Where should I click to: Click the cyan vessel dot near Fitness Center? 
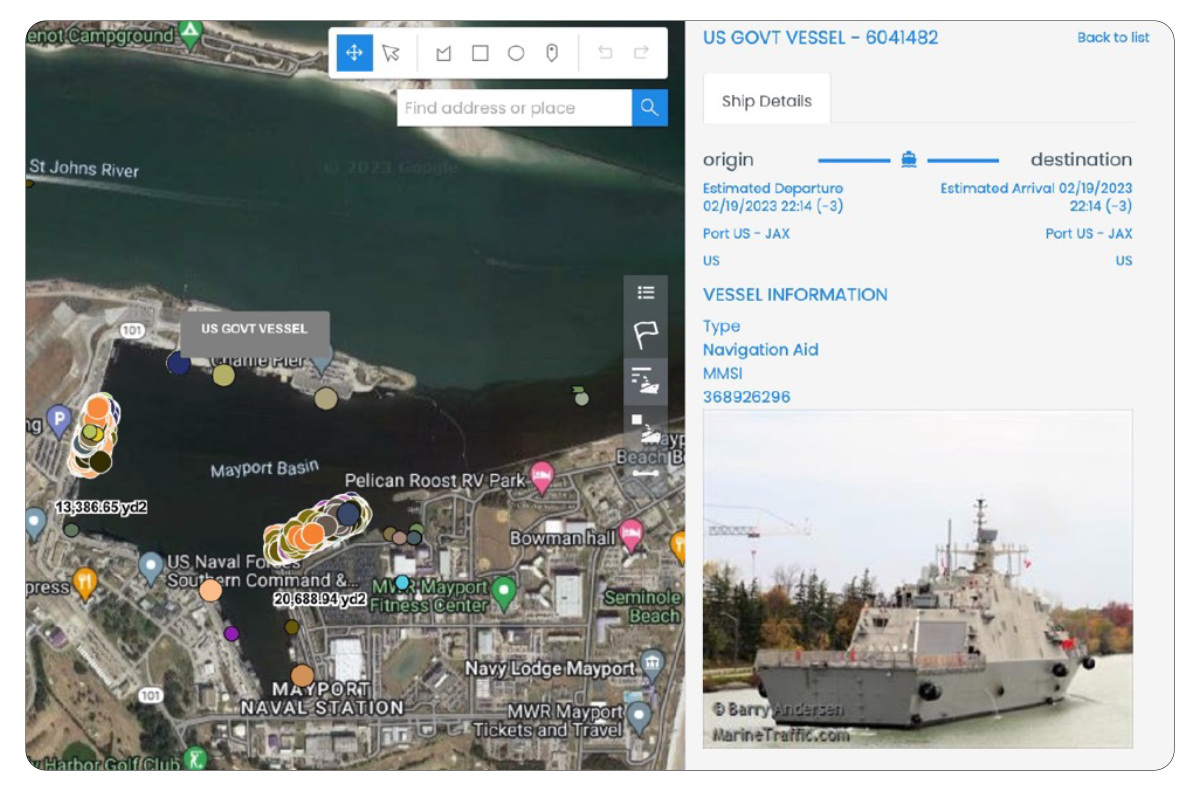pos(402,582)
